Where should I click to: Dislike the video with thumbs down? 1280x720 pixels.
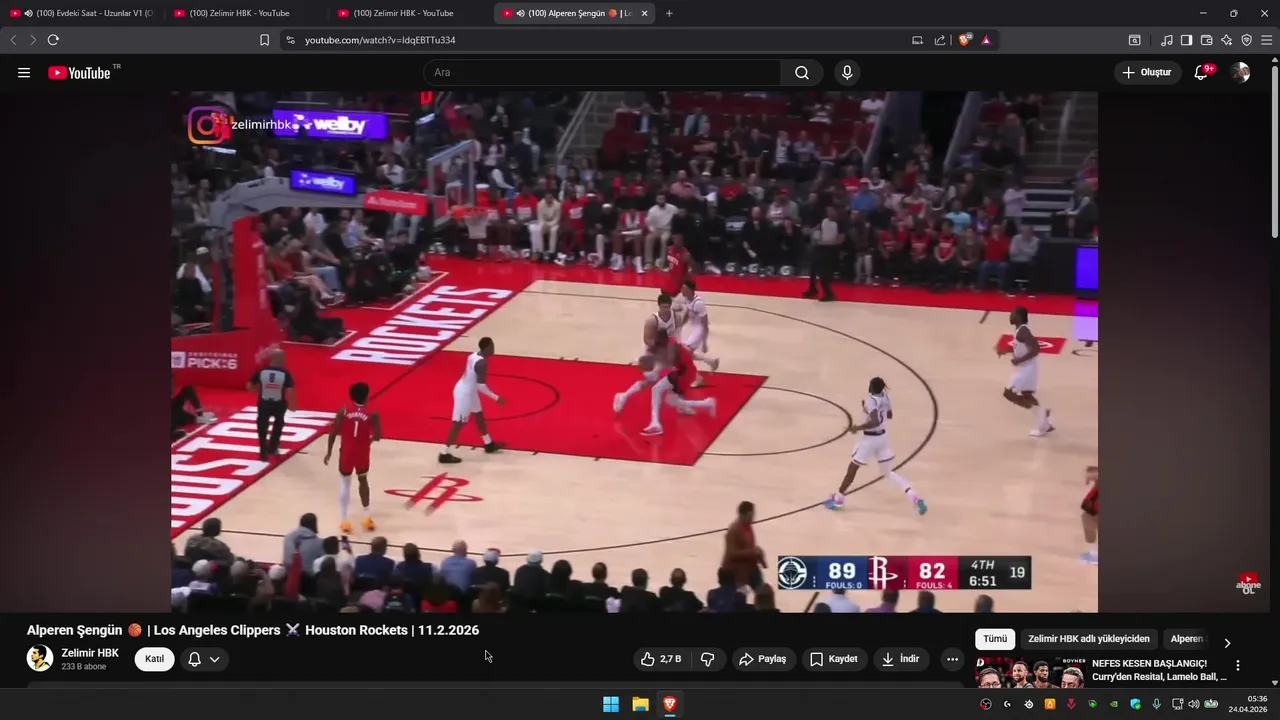click(x=707, y=659)
